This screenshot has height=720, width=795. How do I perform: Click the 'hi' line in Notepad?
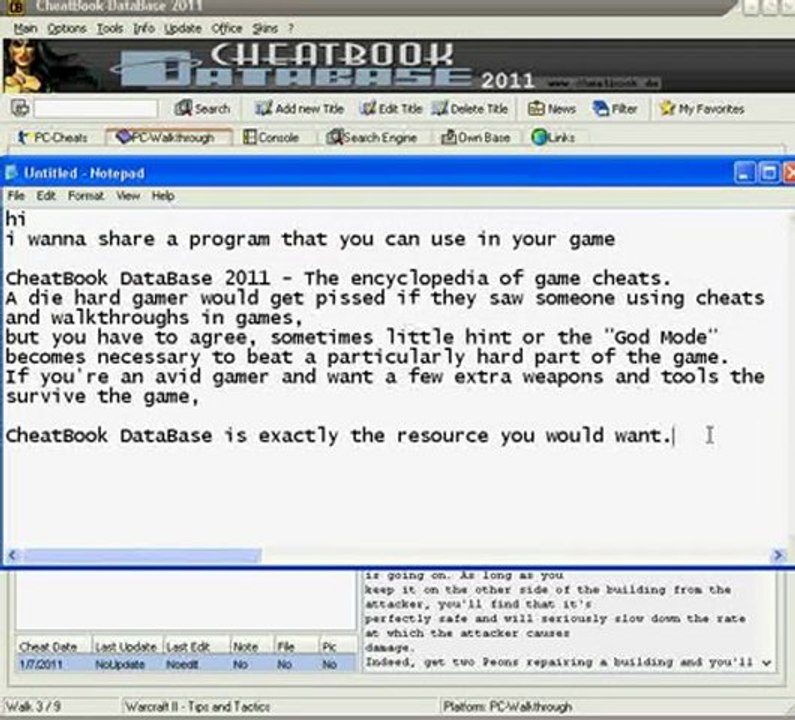[15, 219]
